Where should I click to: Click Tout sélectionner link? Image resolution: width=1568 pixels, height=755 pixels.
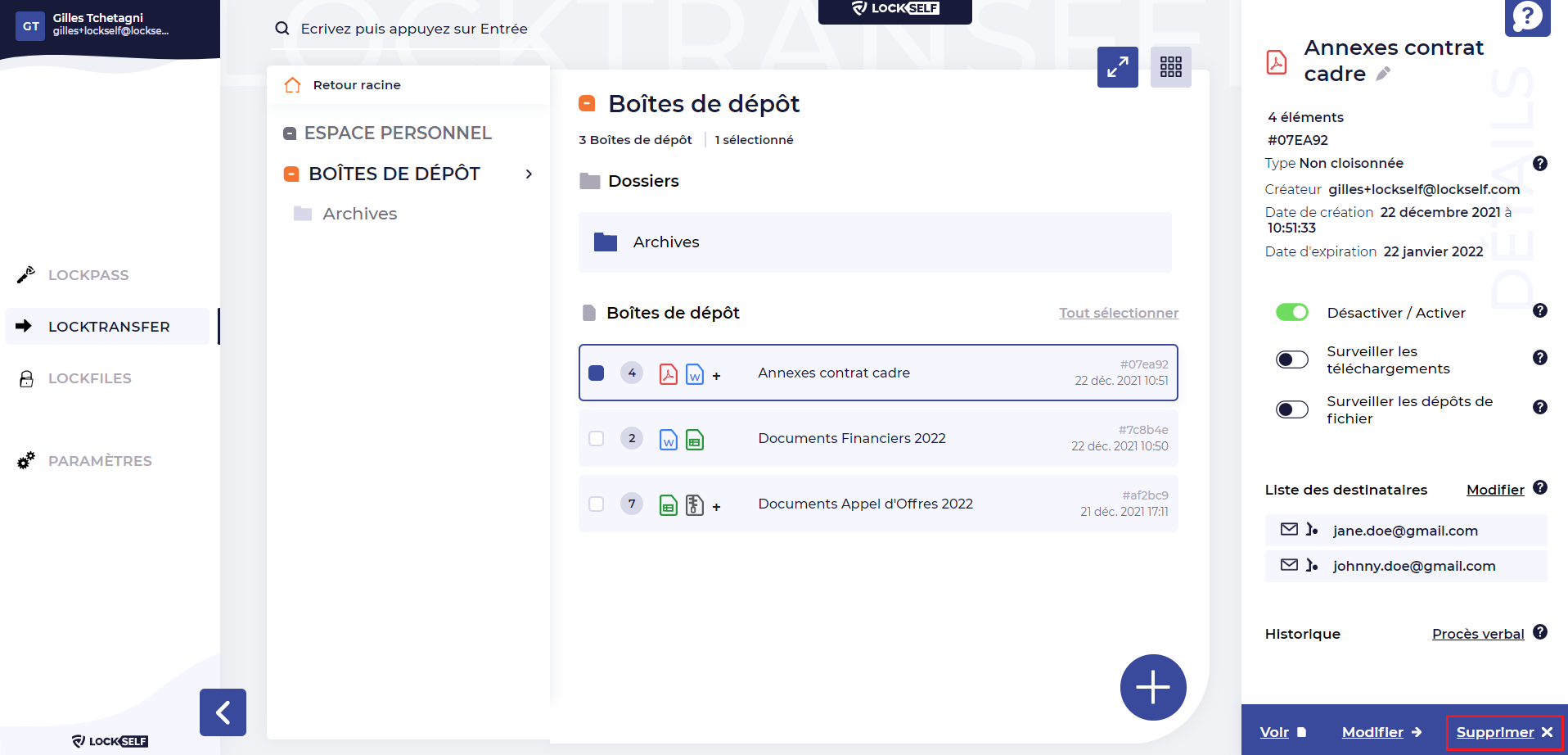pyautogui.click(x=1119, y=313)
